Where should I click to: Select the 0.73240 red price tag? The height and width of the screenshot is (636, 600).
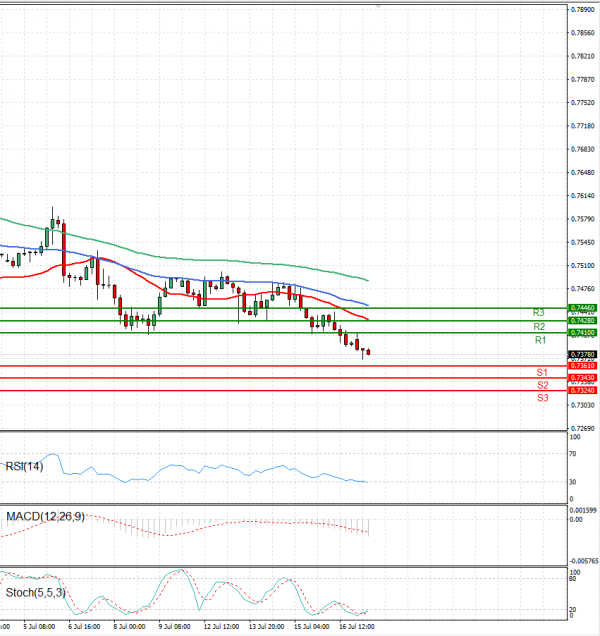click(x=582, y=390)
